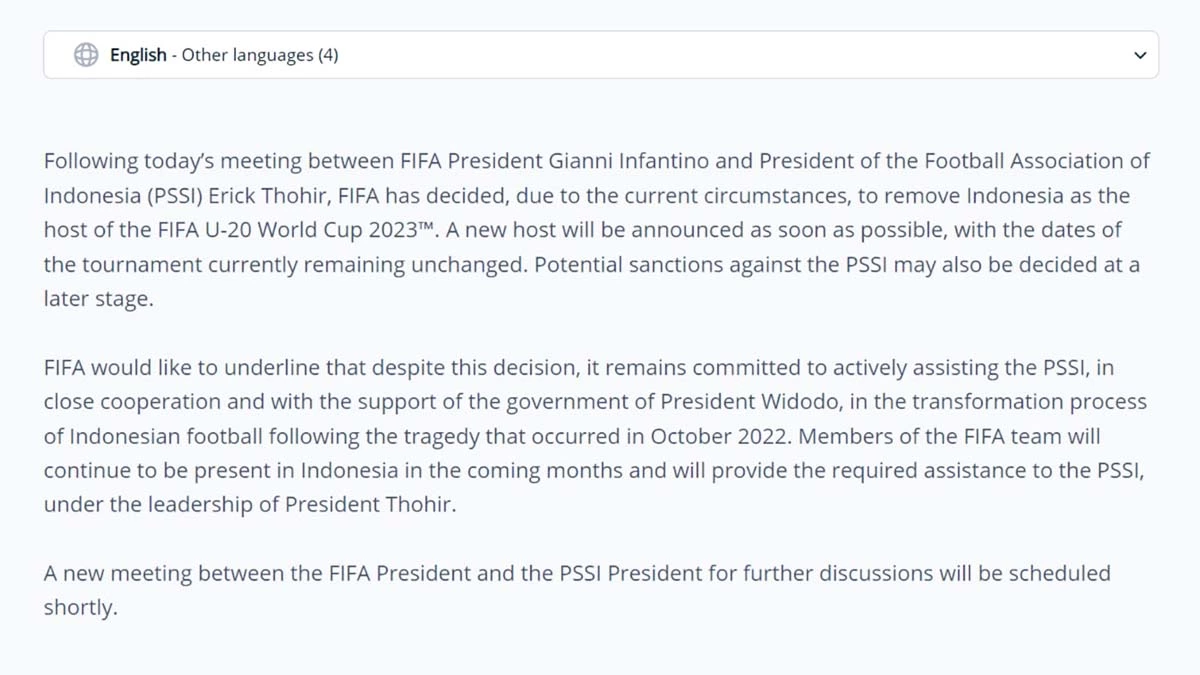Click the words 'later stage.' in first paragraph
This screenshot has height=675, width=1200.
pyautogui.click(x=99, y=298)
